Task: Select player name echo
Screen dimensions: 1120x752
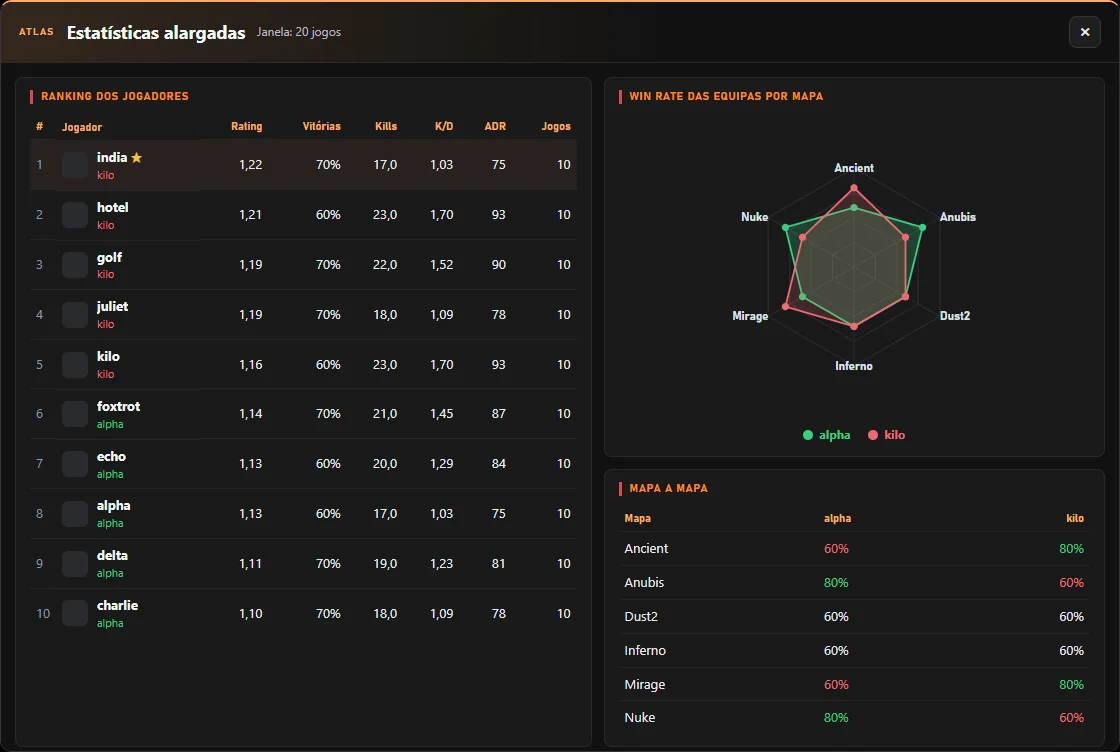Action: tap(111, 456)
